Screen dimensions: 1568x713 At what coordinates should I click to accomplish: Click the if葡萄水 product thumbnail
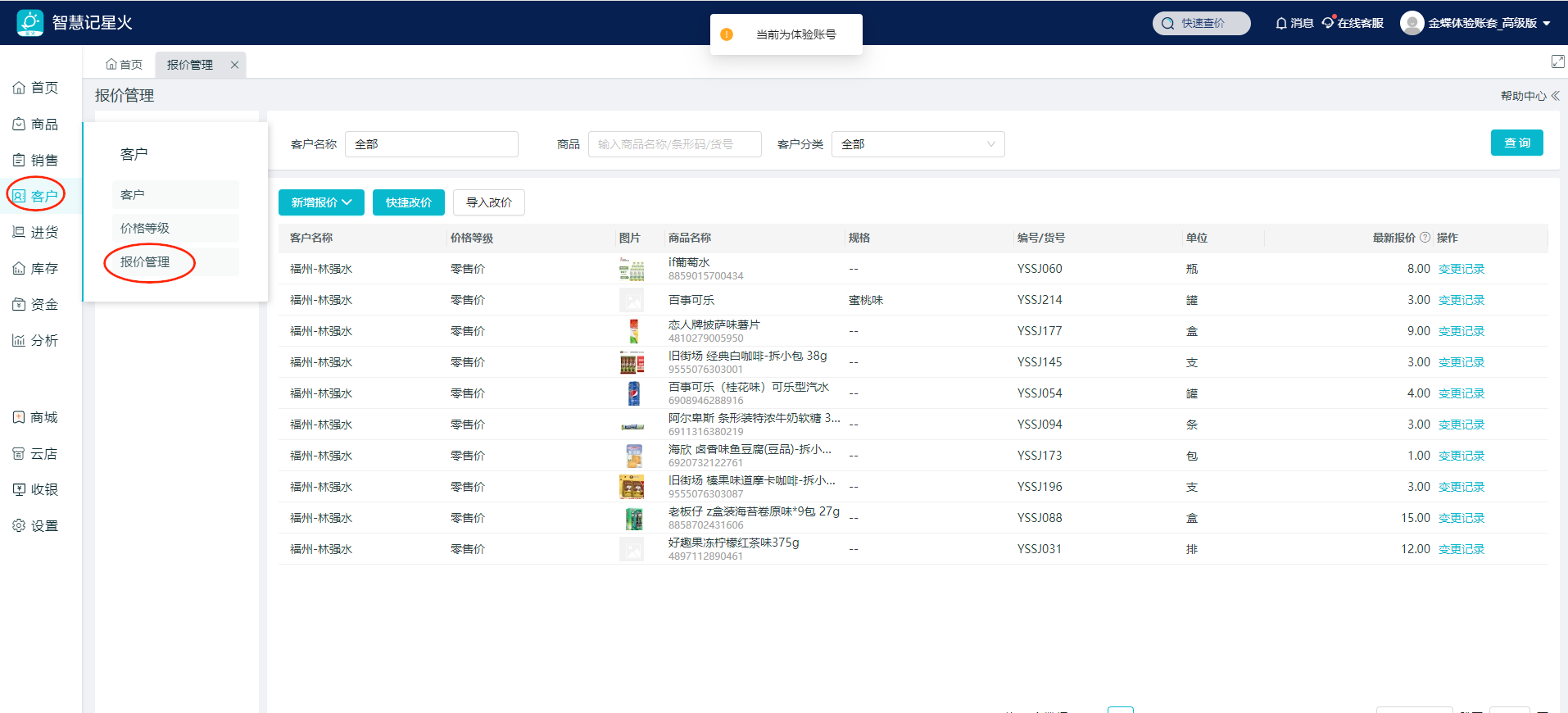coord(631,269)
